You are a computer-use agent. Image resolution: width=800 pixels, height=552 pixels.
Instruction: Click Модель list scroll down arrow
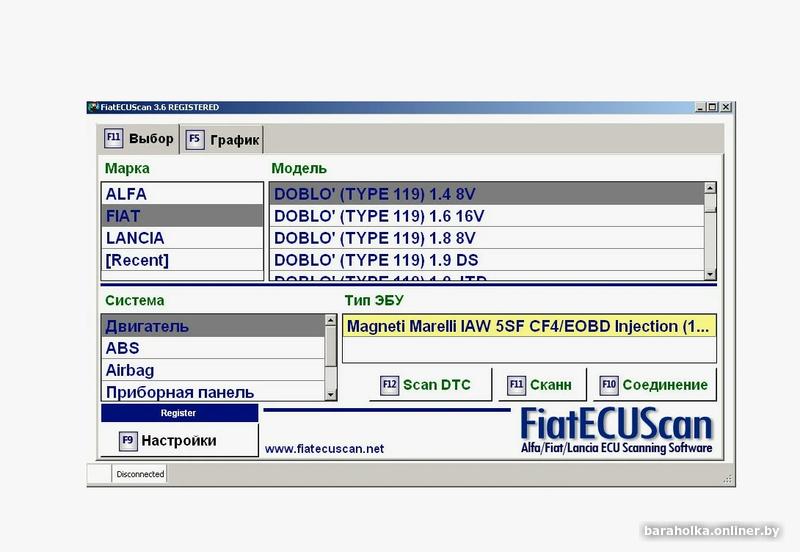(x=710, y=274)
